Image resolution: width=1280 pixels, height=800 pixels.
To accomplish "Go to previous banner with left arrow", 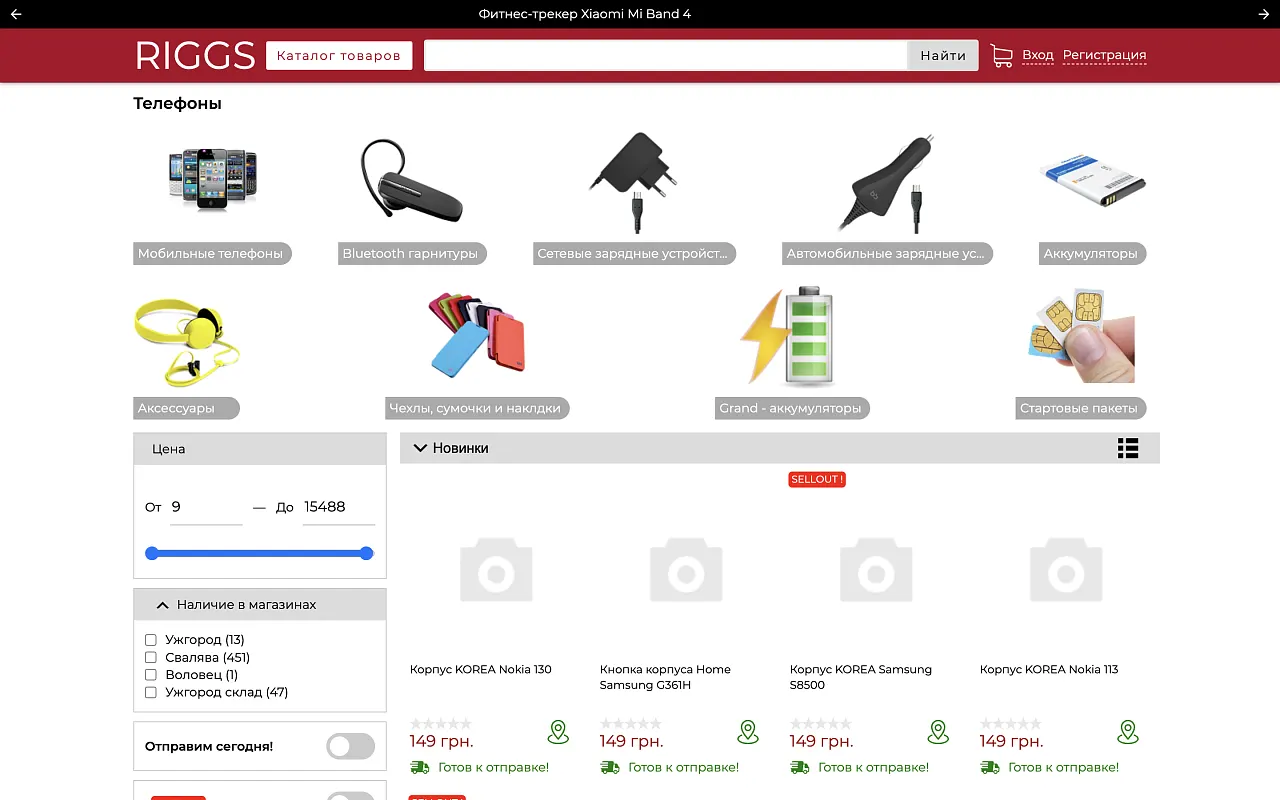I will tap(16, 14).
